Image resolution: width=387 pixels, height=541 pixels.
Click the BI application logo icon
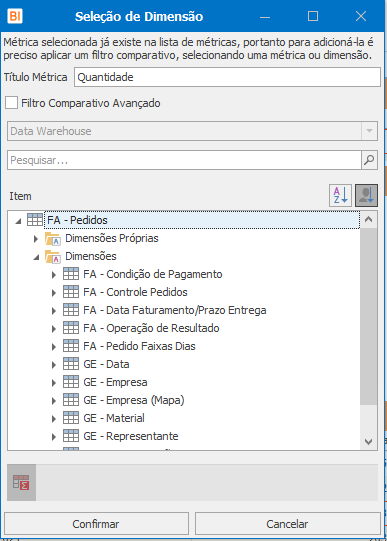point(15,16)
